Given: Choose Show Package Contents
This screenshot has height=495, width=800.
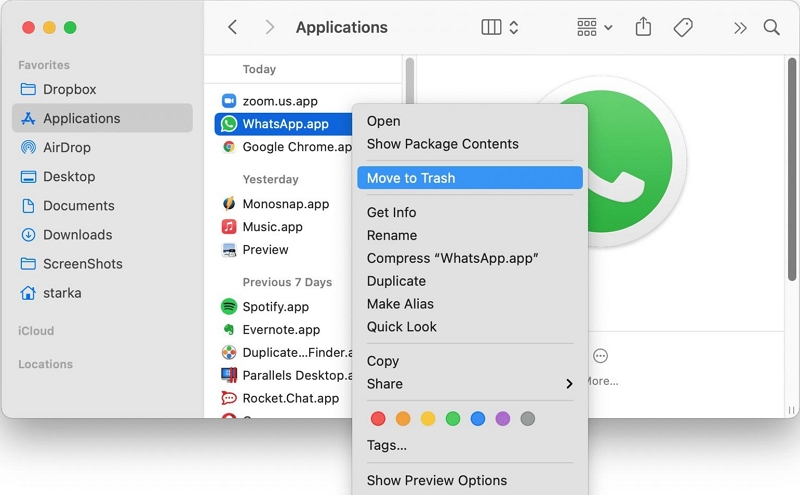Looking at the screenshot, I should pos(469,144).
